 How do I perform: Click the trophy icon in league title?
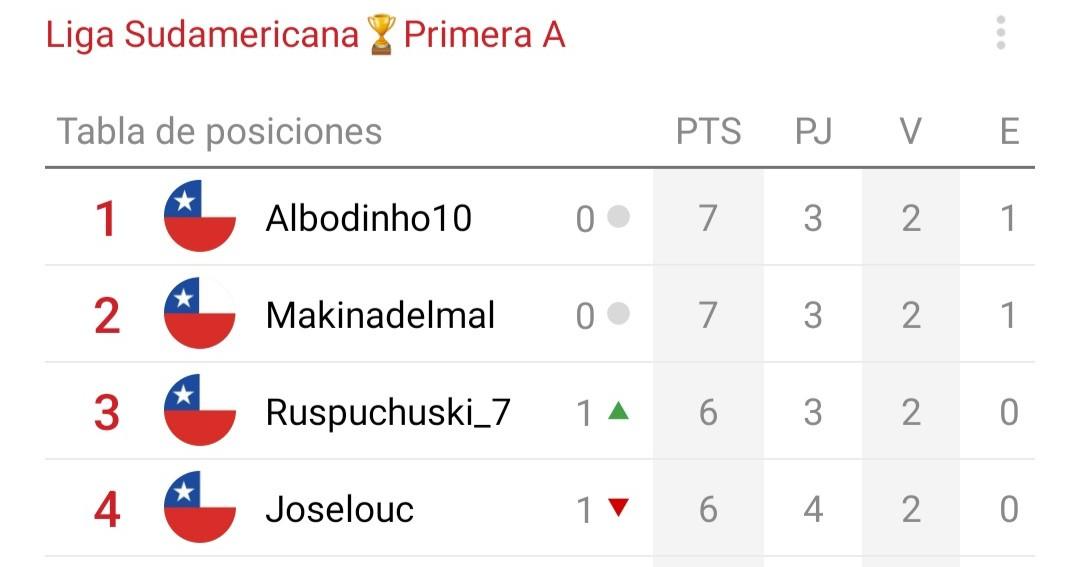pos(381,35)
